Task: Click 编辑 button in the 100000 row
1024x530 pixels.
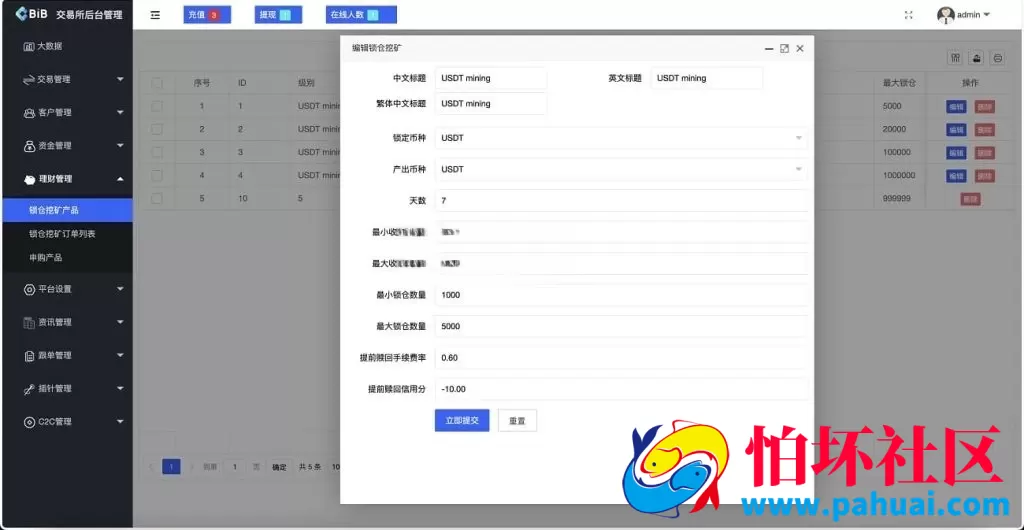Action: click(955, 153)
